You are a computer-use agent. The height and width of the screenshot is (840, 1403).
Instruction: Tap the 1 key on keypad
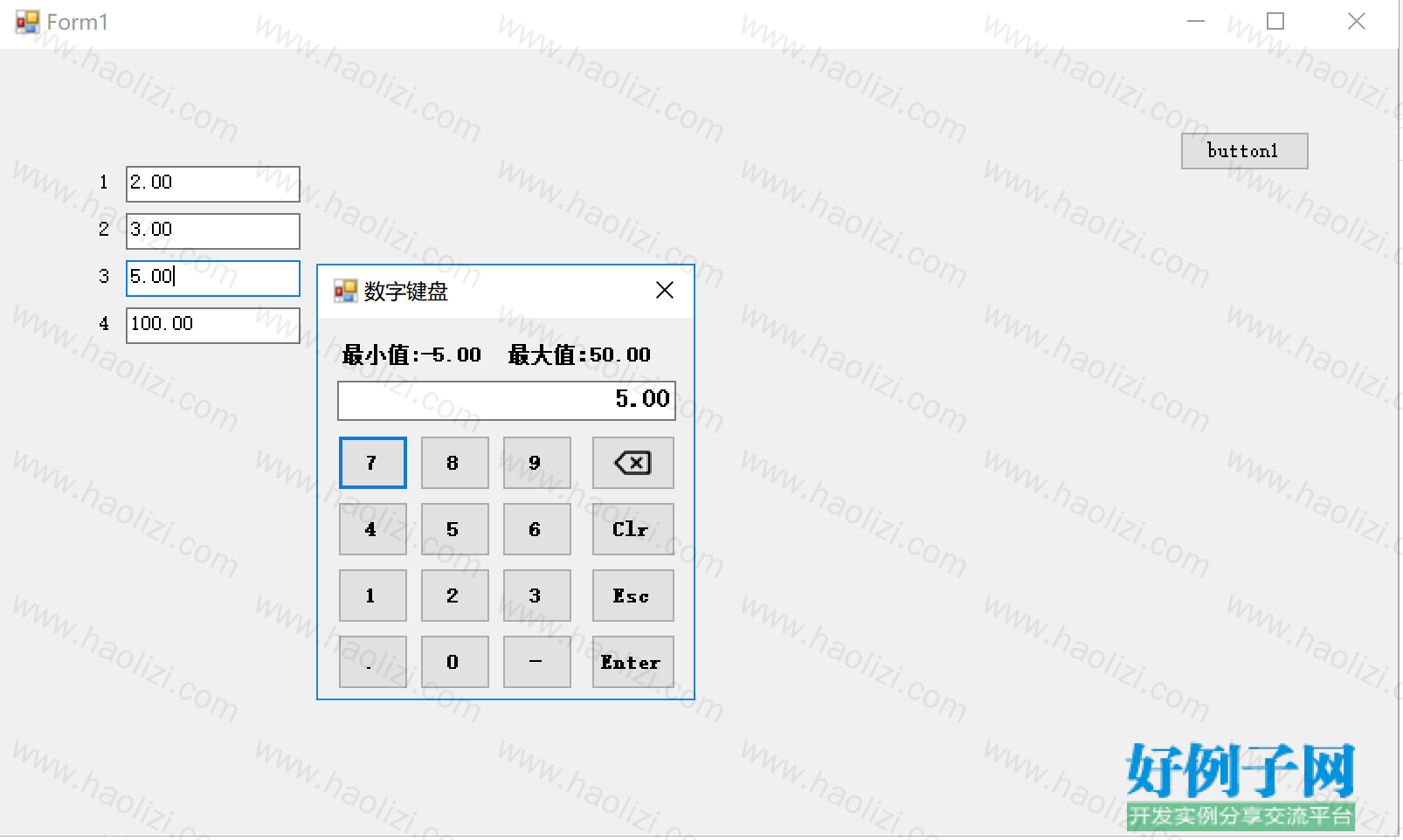373,596
